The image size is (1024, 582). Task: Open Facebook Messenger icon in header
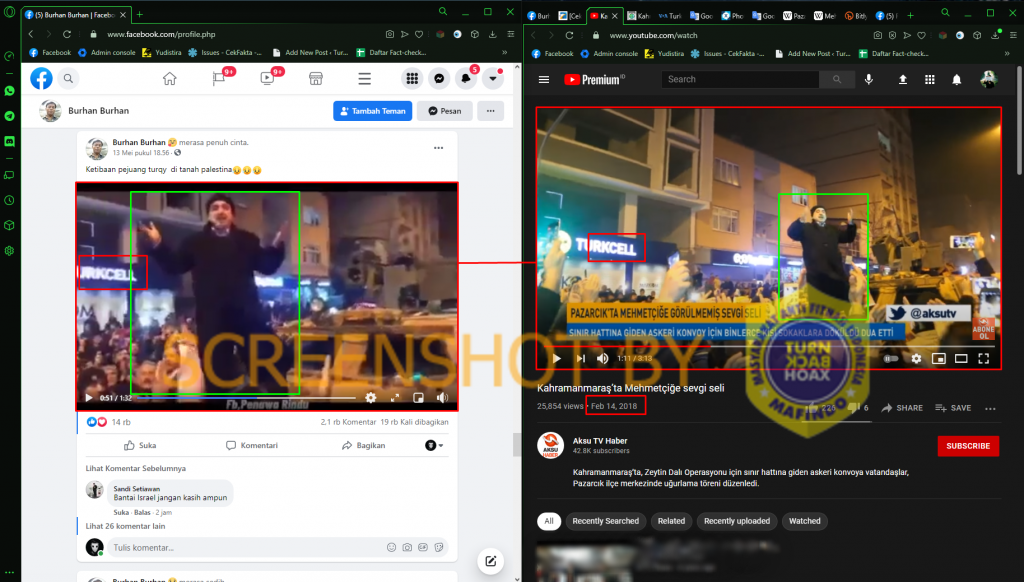click(x=439, y=79)
